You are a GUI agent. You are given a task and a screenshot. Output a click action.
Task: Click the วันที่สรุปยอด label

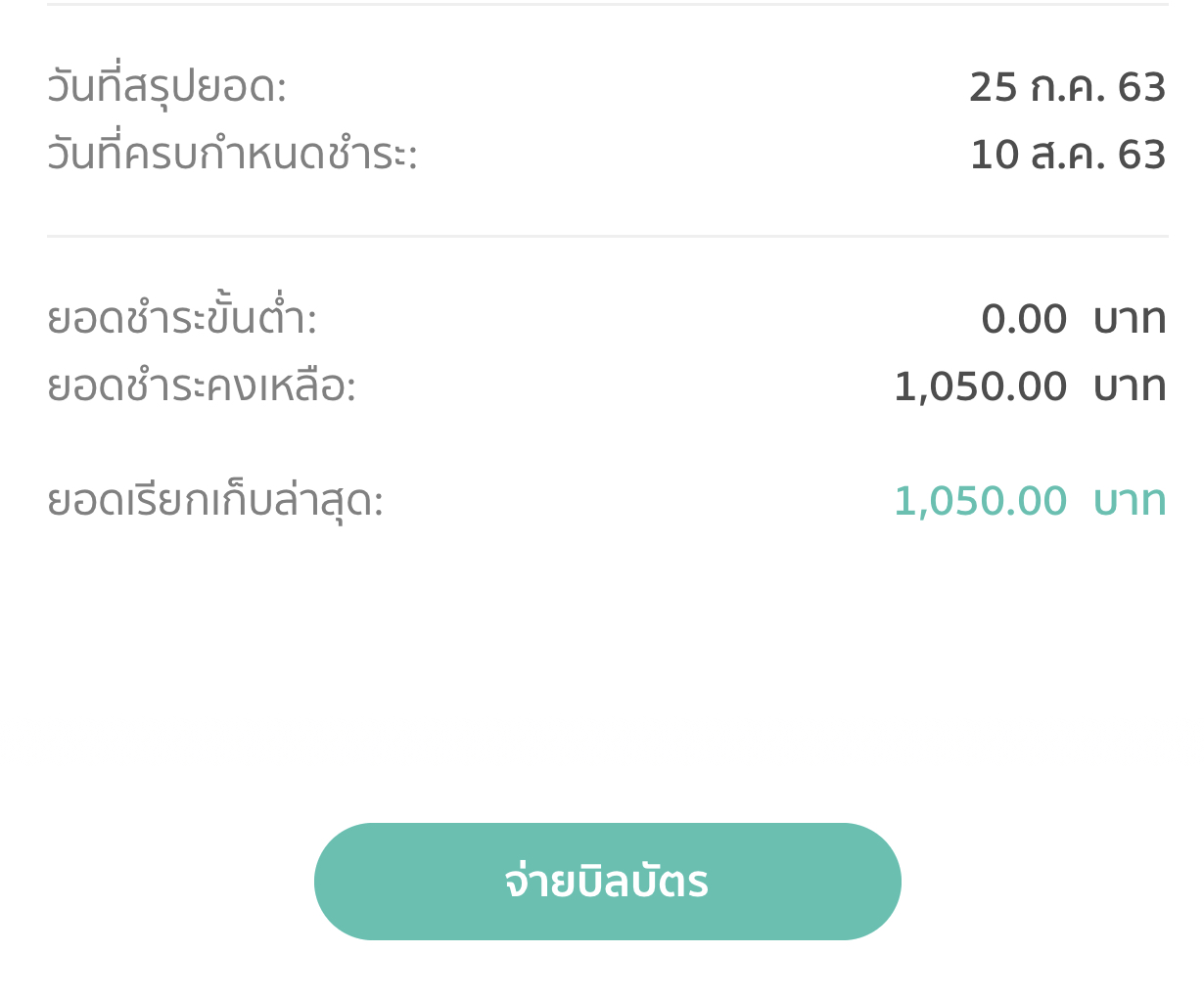(x=166, y=87)
